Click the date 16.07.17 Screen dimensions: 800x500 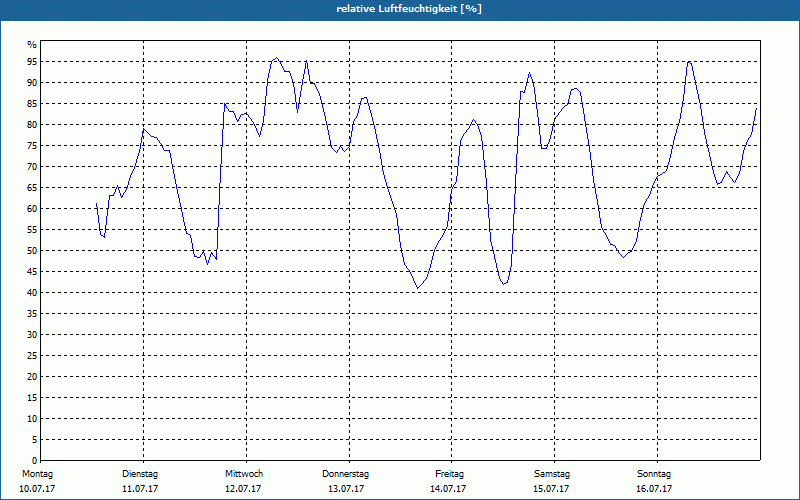(x=654, y=489)
